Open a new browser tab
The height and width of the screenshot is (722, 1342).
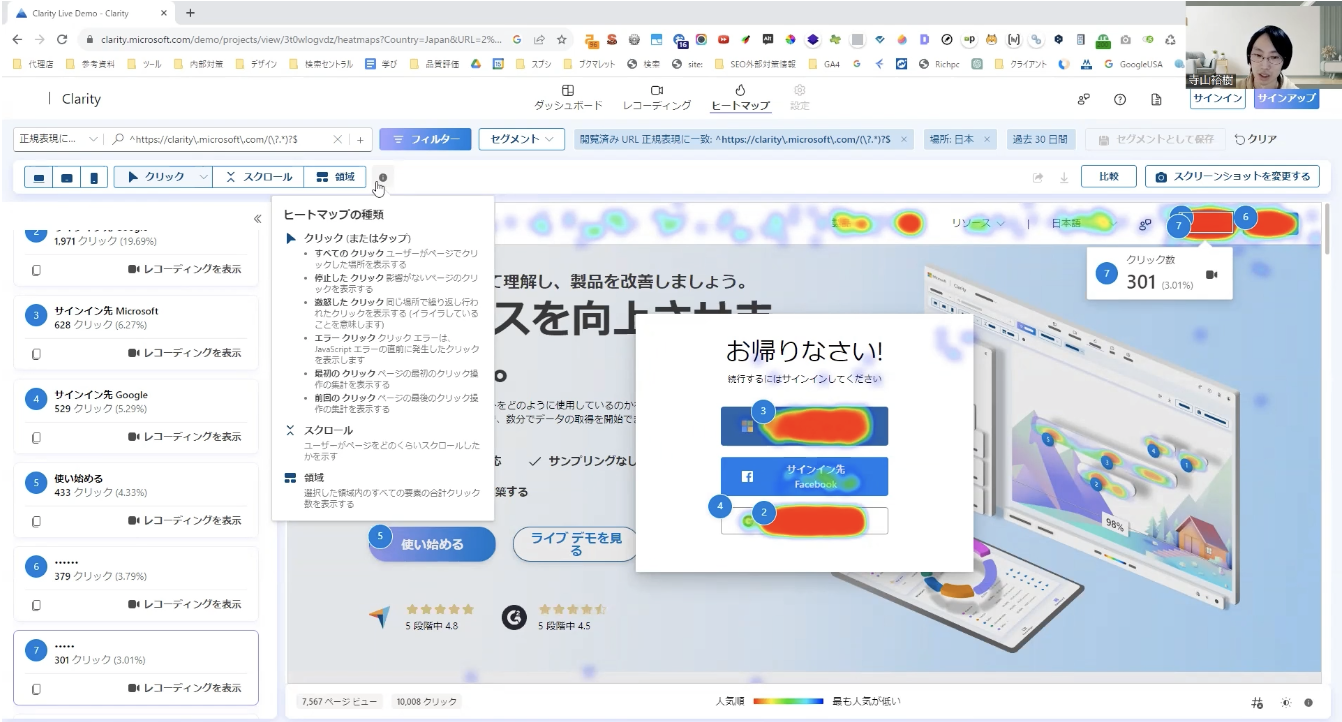[x=190, y=13]
